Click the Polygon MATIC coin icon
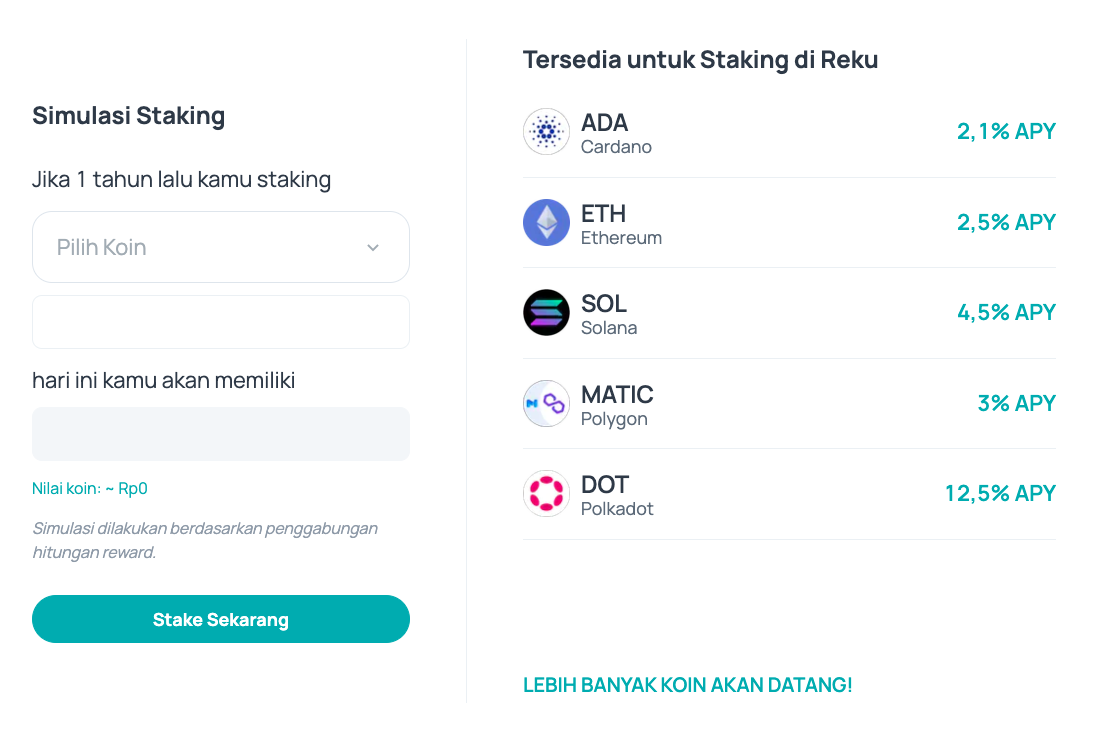The width and height of the screenshot is (1101, 732). (x=546, y=403)
